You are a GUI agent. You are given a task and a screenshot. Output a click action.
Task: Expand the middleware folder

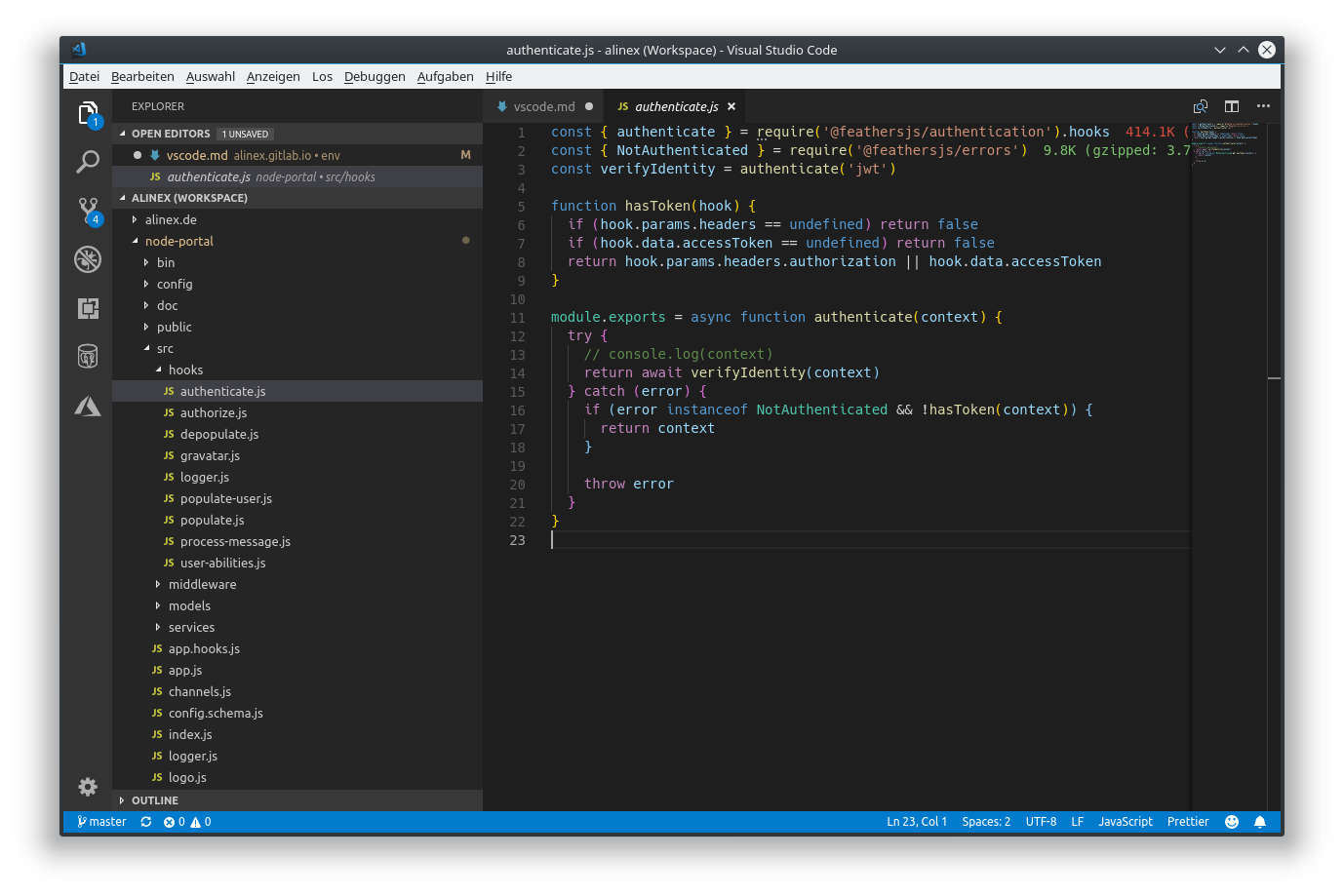tap(191, 584)
